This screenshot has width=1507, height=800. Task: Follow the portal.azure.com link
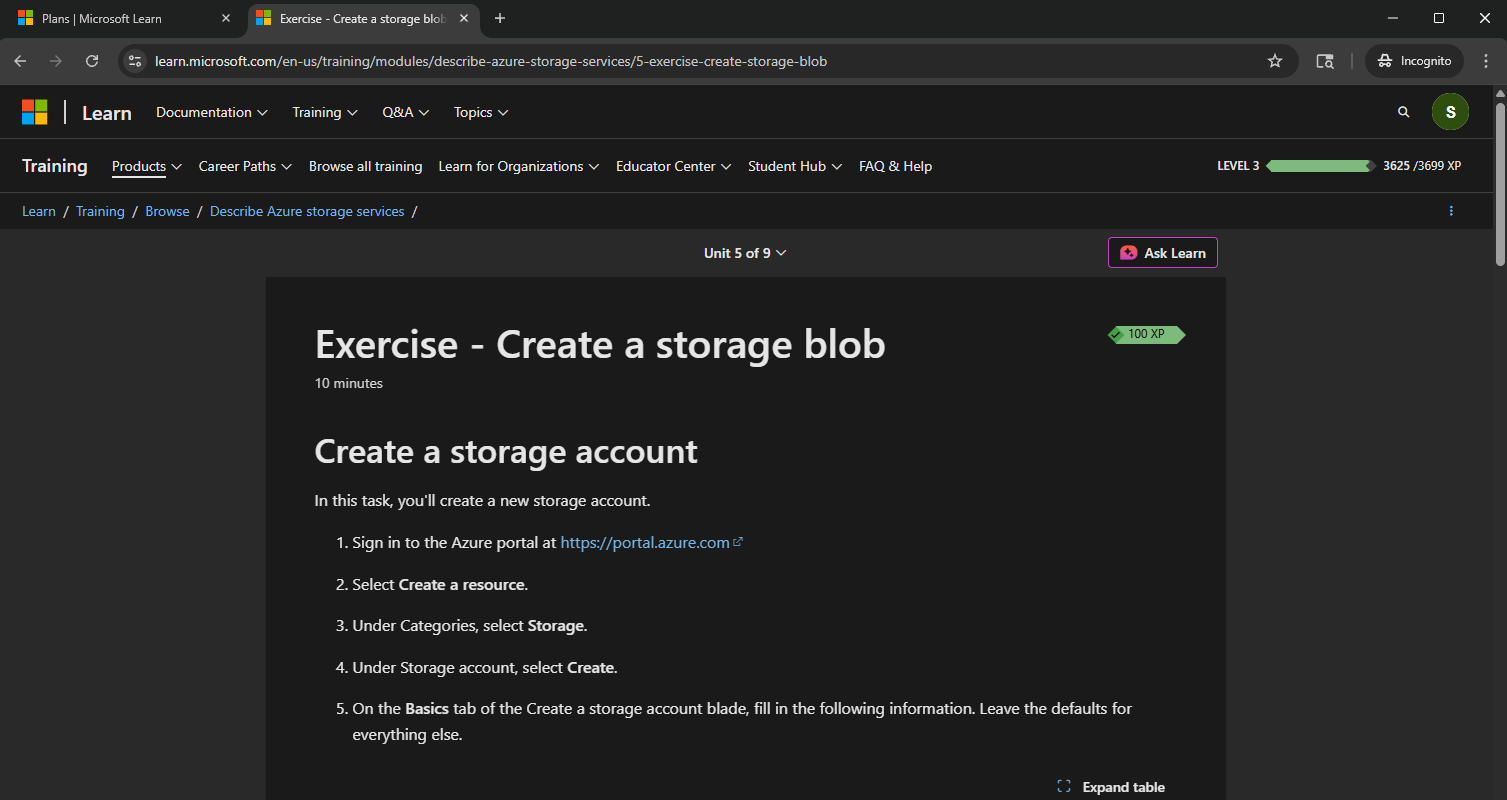(x=644, y=541)
